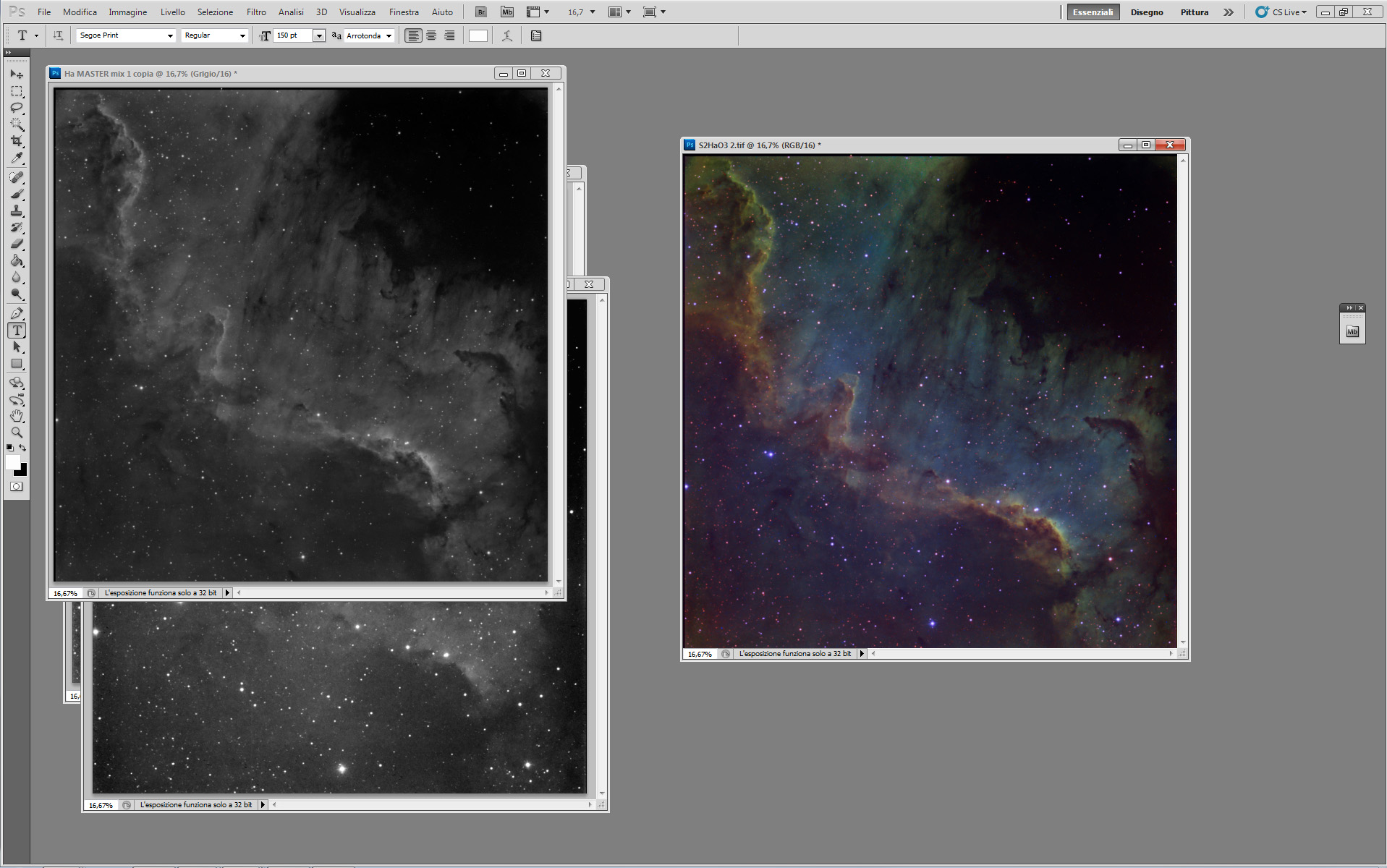Screen dimensions: 1387x868
Task: Toggle text orientation button
Action: coord(58,35)
